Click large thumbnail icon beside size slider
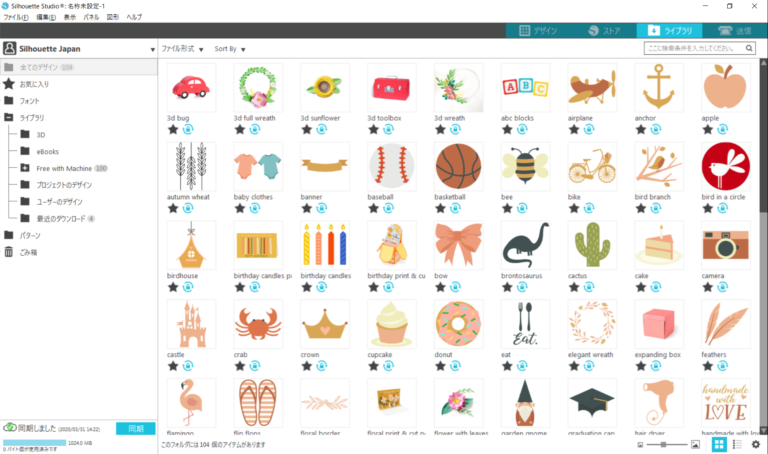 point(696,444)
